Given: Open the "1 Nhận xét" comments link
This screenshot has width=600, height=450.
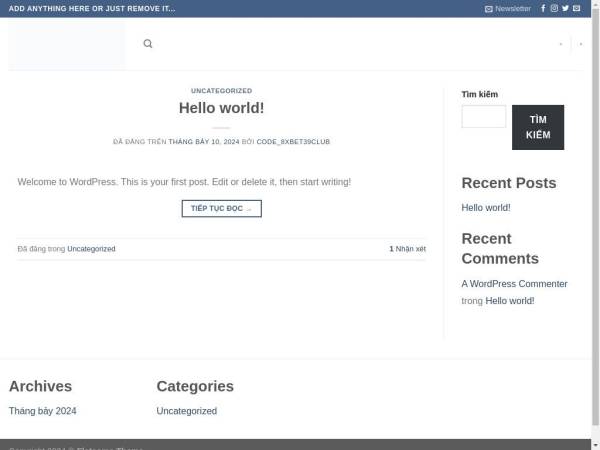Looking at the screenshot, I should [x=407, y=249].
